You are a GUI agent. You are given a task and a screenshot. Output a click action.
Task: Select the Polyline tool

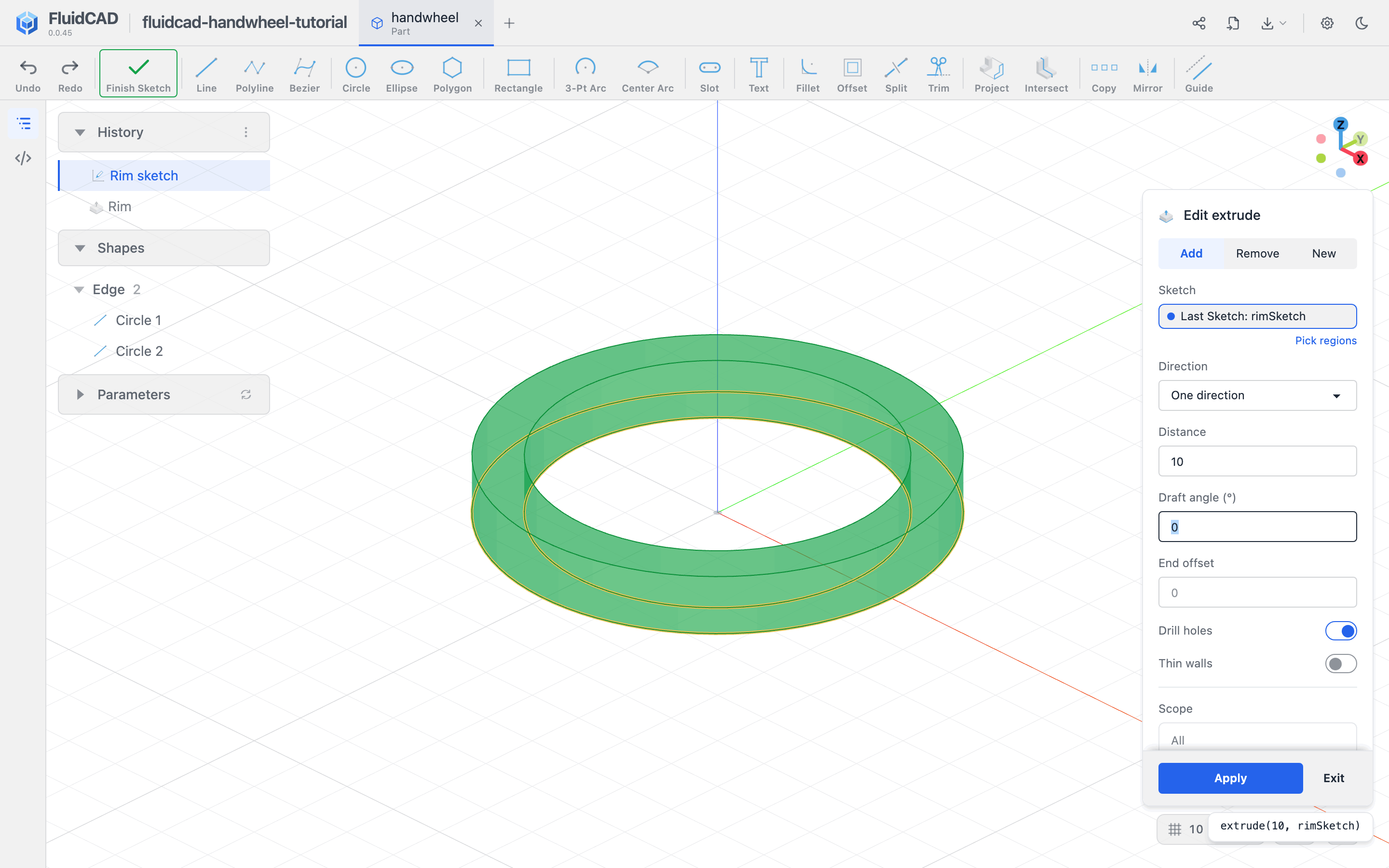point(254,75)
